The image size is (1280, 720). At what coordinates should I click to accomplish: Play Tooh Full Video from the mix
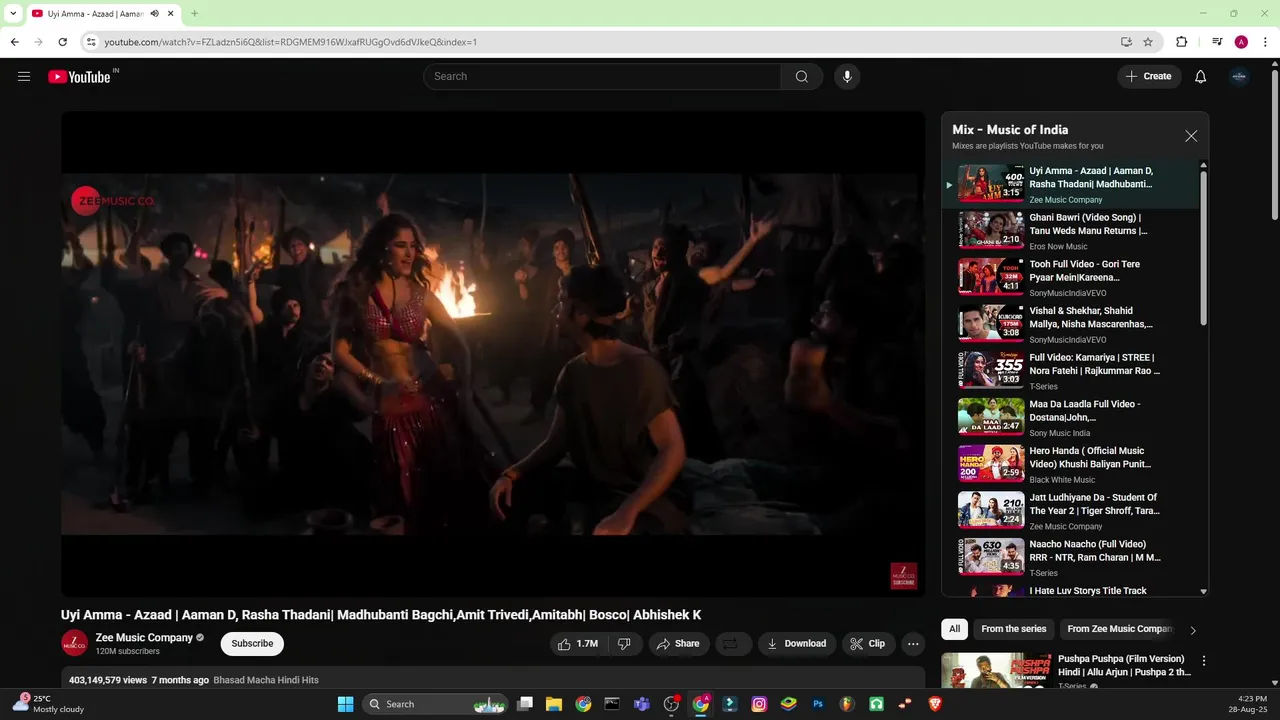pos(1070,277)
